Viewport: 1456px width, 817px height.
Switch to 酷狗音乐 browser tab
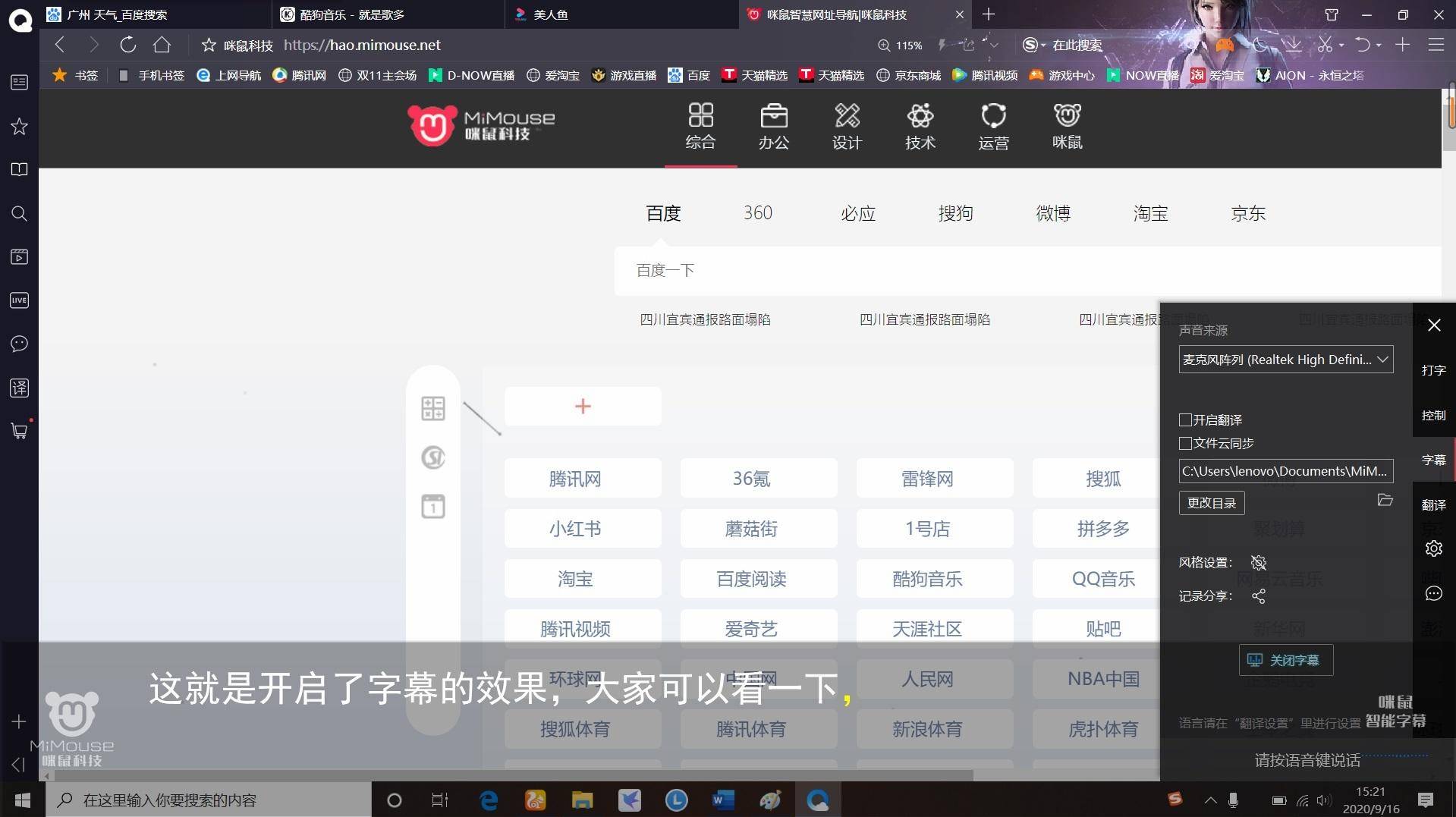coord(388,14)
